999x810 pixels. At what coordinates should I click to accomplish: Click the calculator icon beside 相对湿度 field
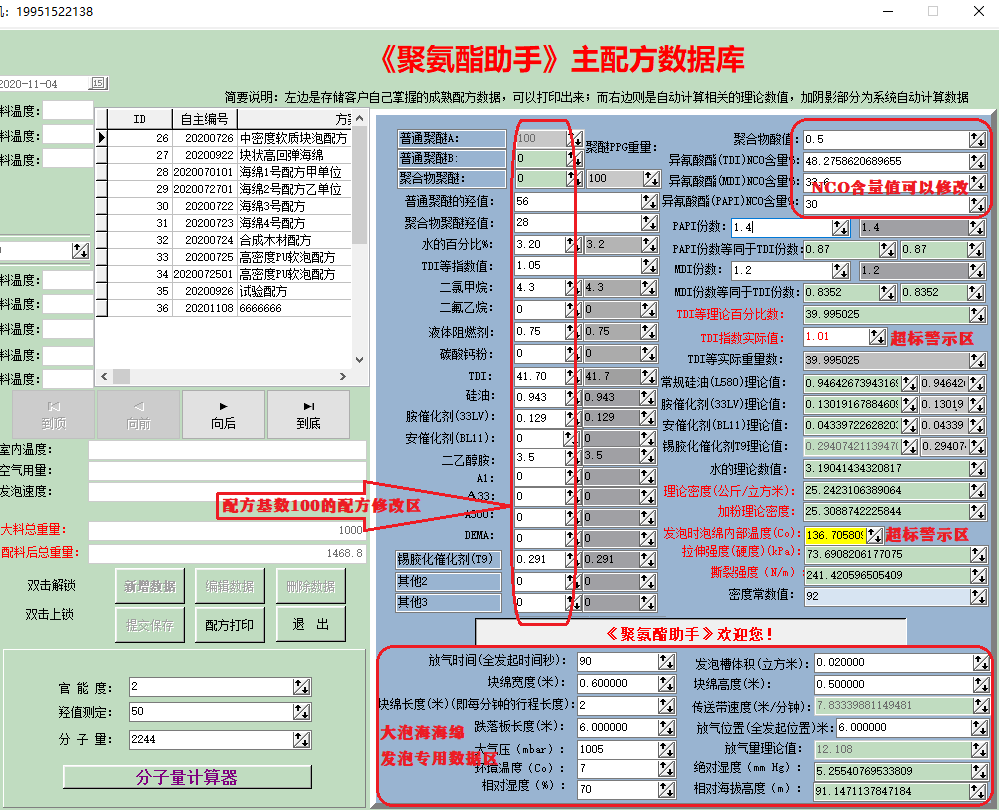tap(666, 789)
